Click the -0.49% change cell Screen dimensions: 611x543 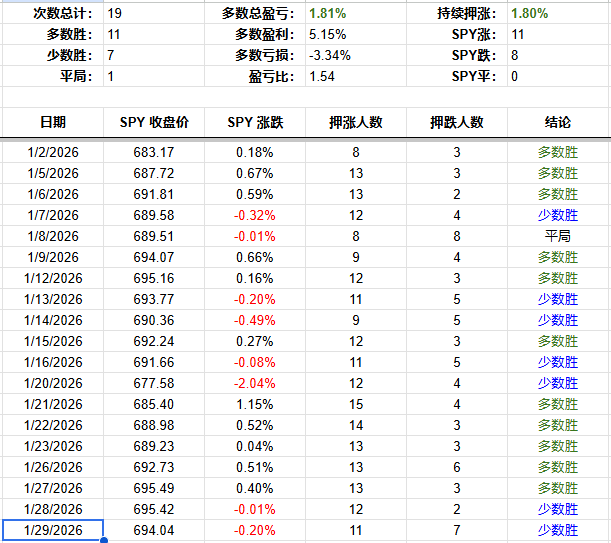point(254,320)
